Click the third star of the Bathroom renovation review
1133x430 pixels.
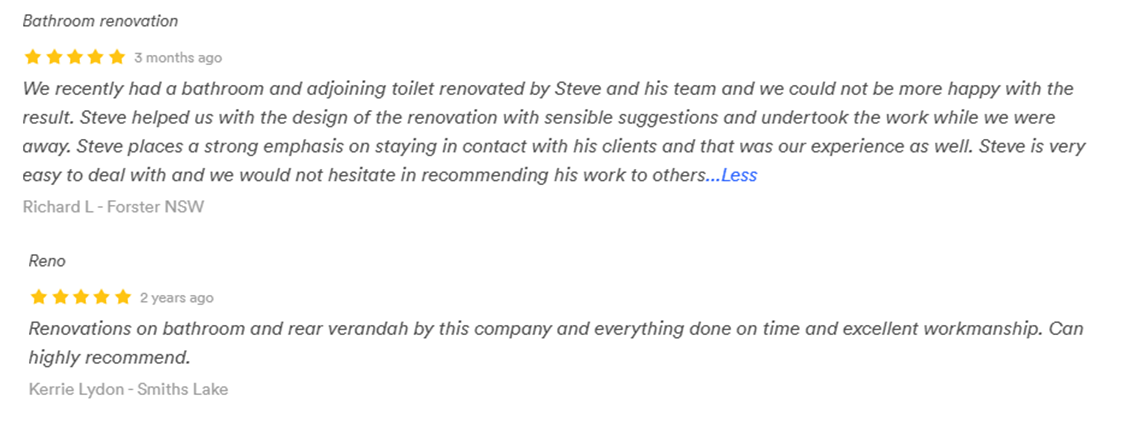click(75, 57)
